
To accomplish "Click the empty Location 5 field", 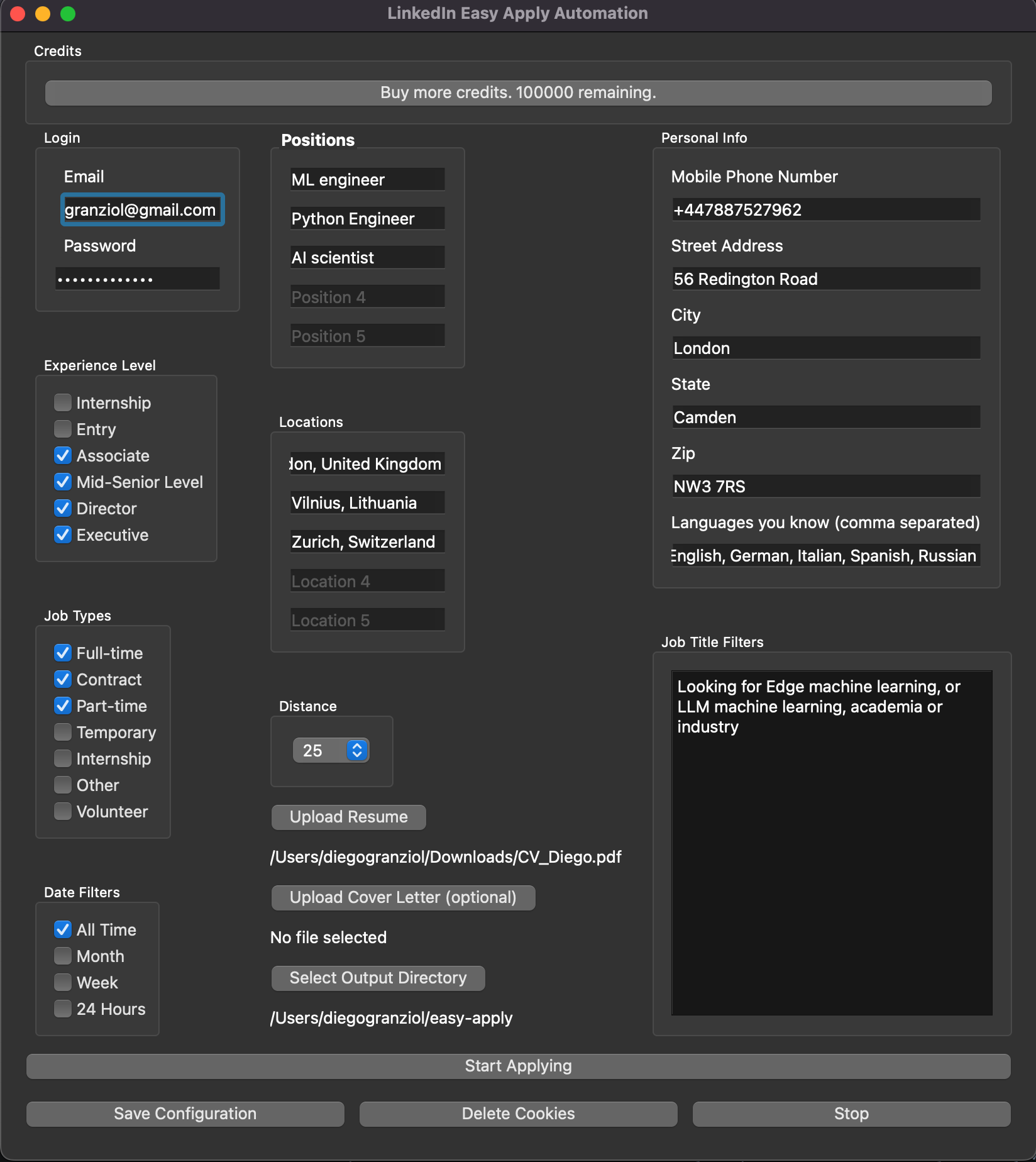I will point(367,619).
